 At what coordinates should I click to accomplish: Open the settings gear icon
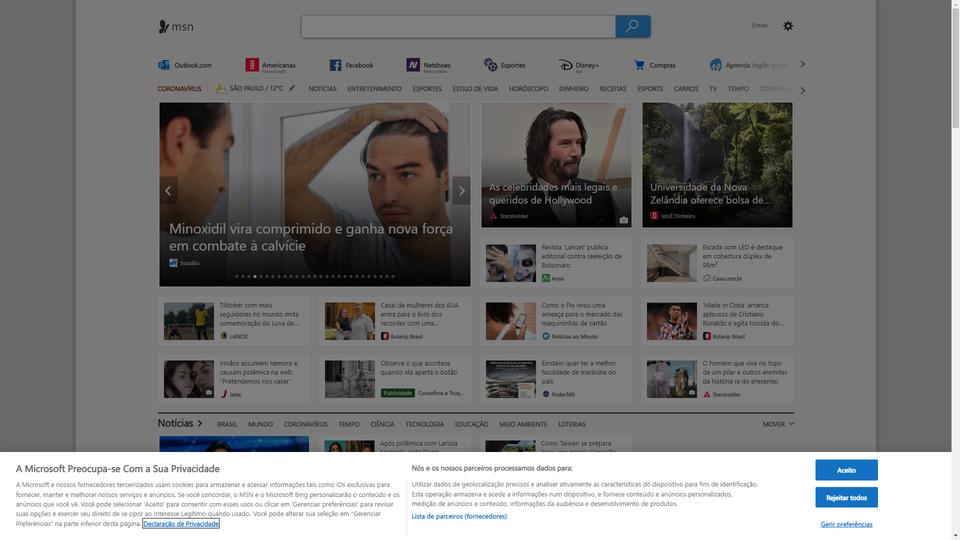(788, 26)
